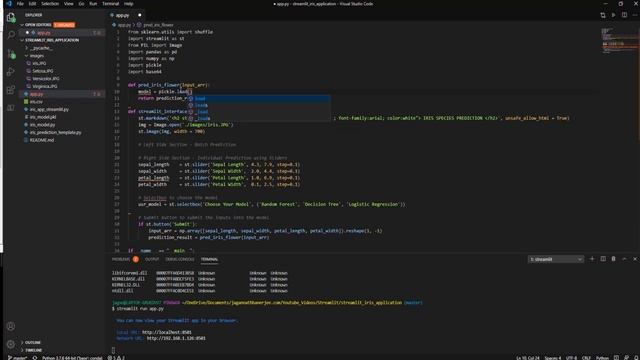640x360 pixels.
Task: Open iris_app_streamlit.py in file tree
Action: click(49, 109)
